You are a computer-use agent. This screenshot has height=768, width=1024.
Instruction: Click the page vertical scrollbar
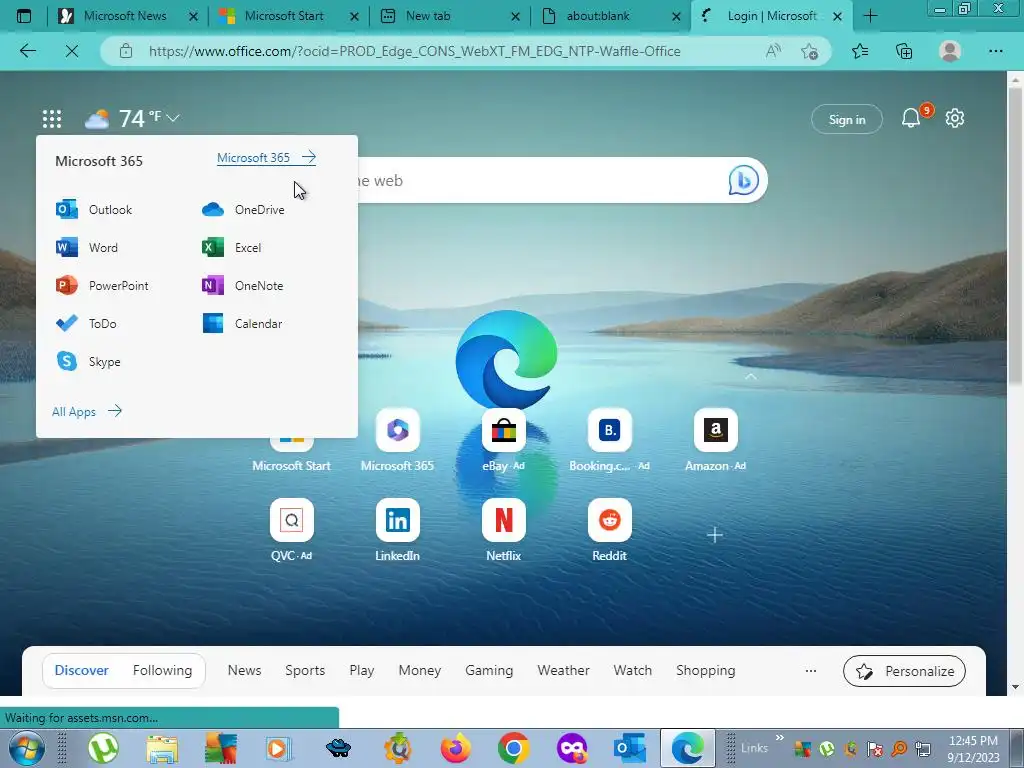point(1016,234)
